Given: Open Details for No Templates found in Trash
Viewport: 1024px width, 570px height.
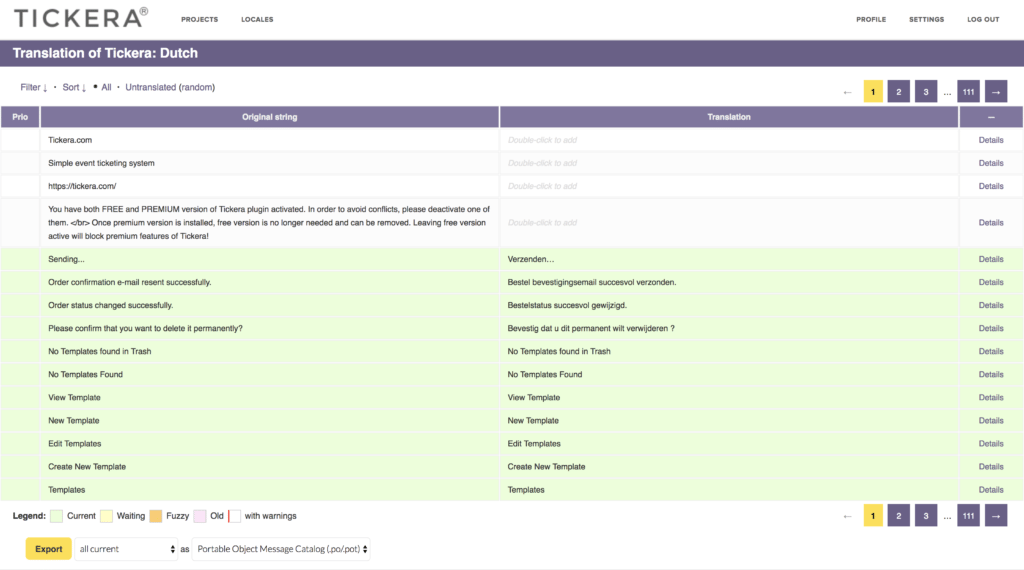Looking at the screenshot, I should [x=991, y=351].
